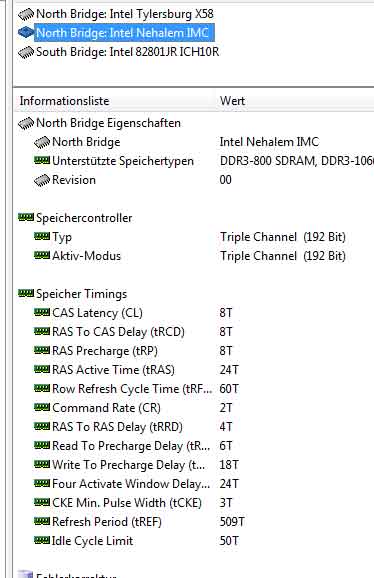Select the Four Activate Window Delay row
Viewport: 374px width, 578px height.
pos(194,484)
